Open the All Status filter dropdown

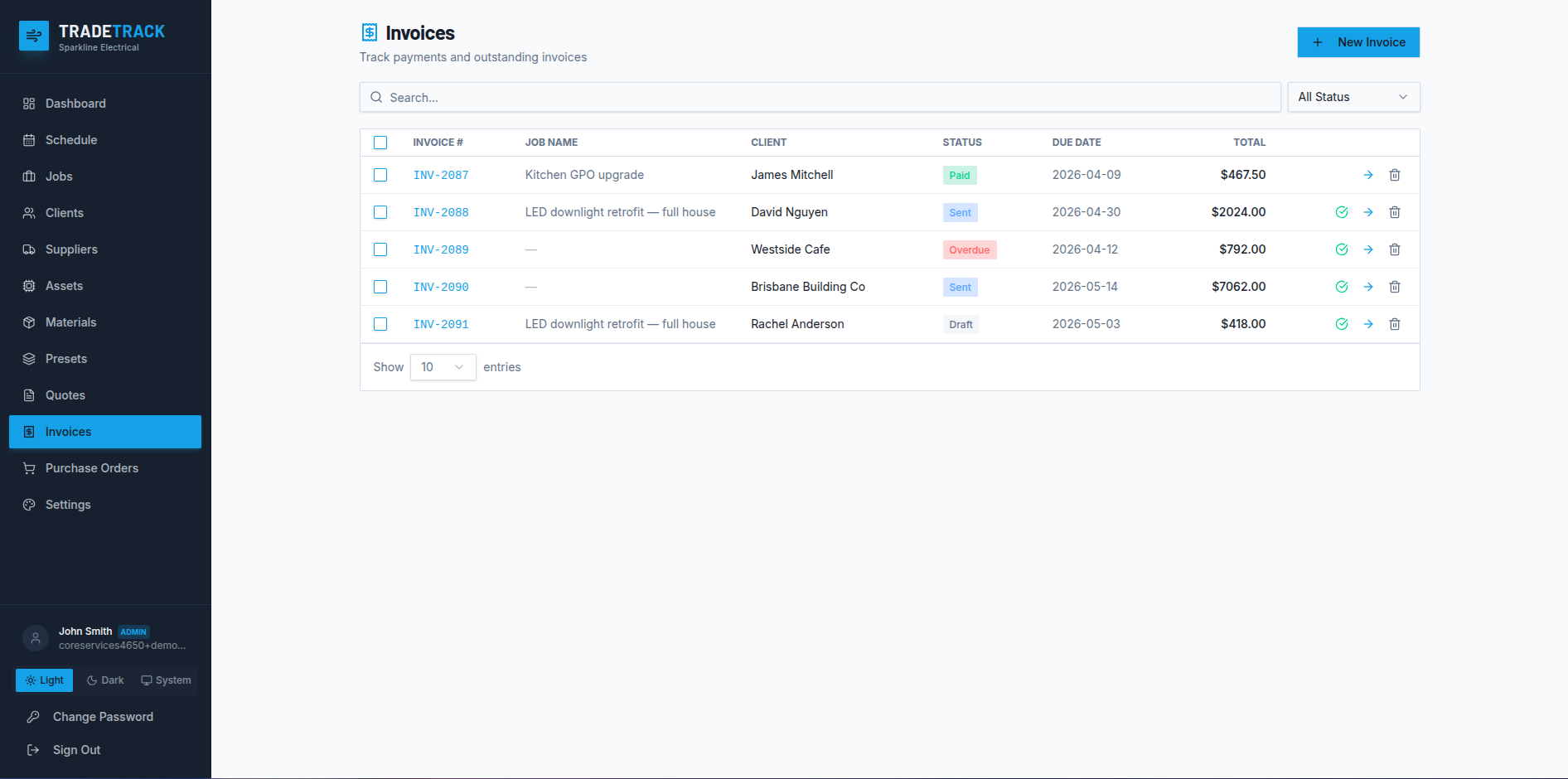tap(1353, 97)
